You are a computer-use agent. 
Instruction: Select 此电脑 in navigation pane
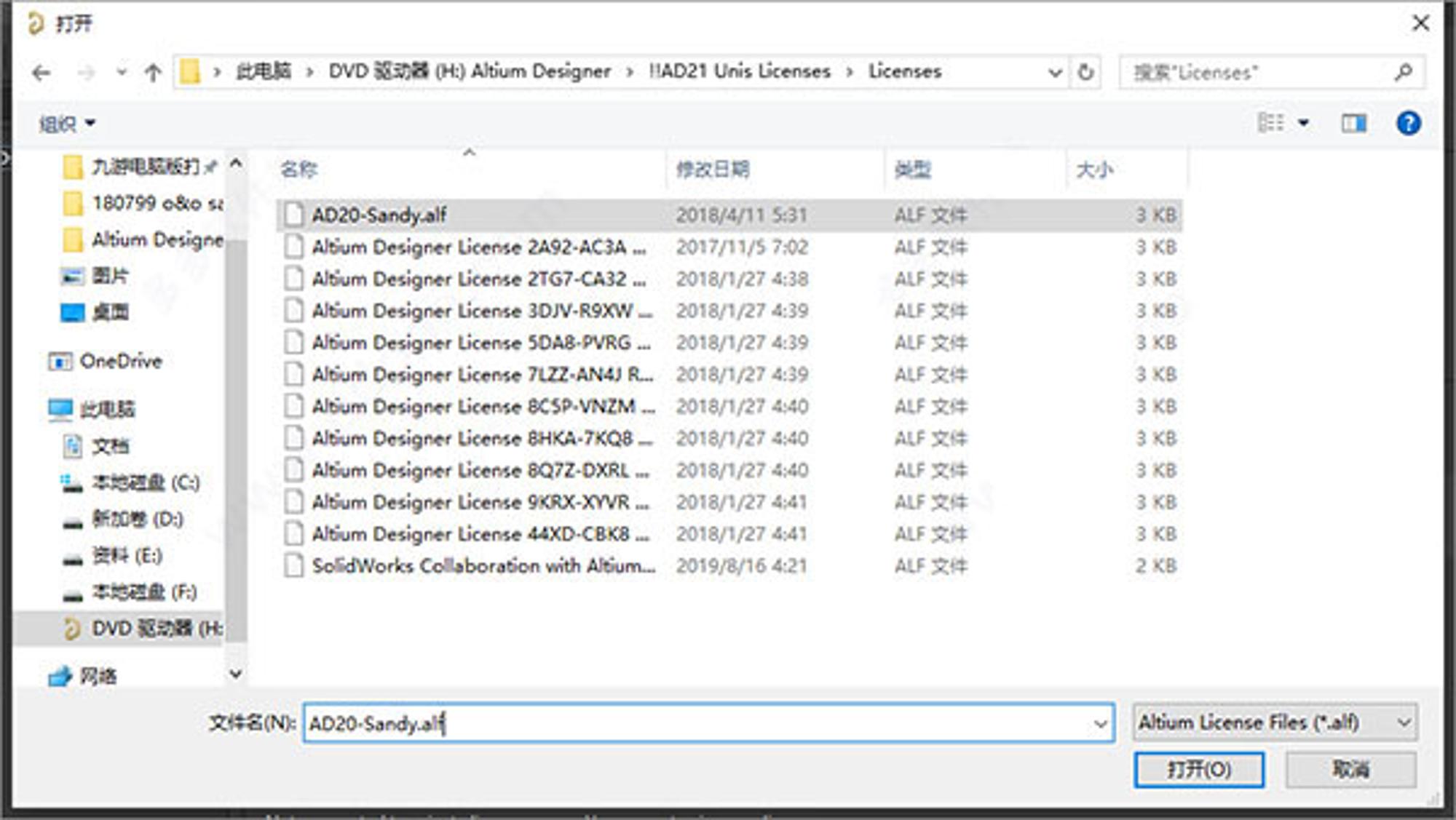click(x=92, y=410)
